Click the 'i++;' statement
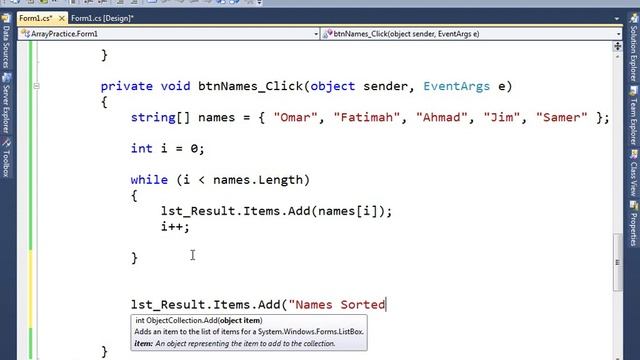The image size is (640, 360). 175,227
